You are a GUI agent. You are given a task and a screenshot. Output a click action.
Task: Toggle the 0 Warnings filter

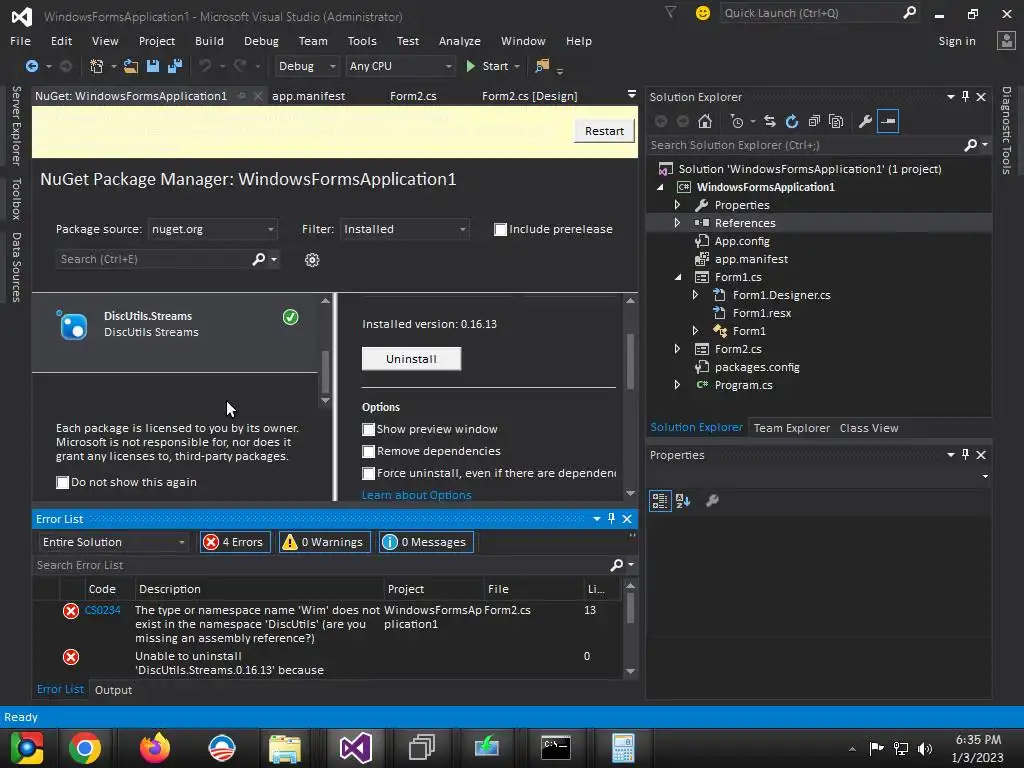(x=325, y=542)
